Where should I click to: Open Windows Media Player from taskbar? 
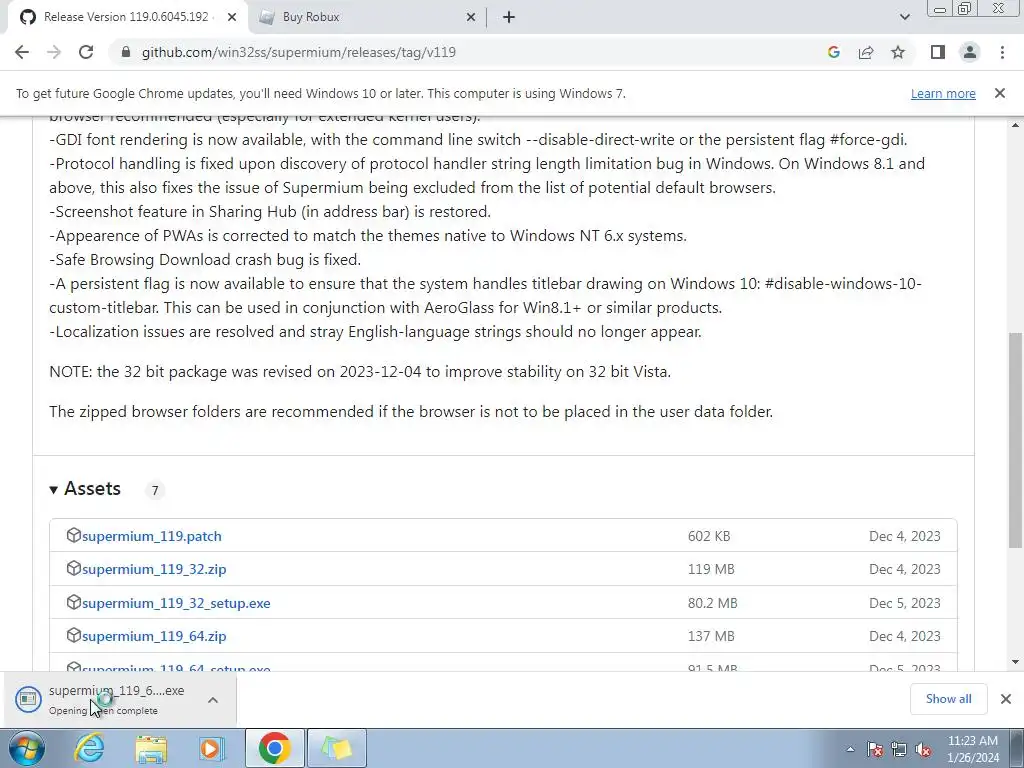pyautogui.click(x=212, y=748)
